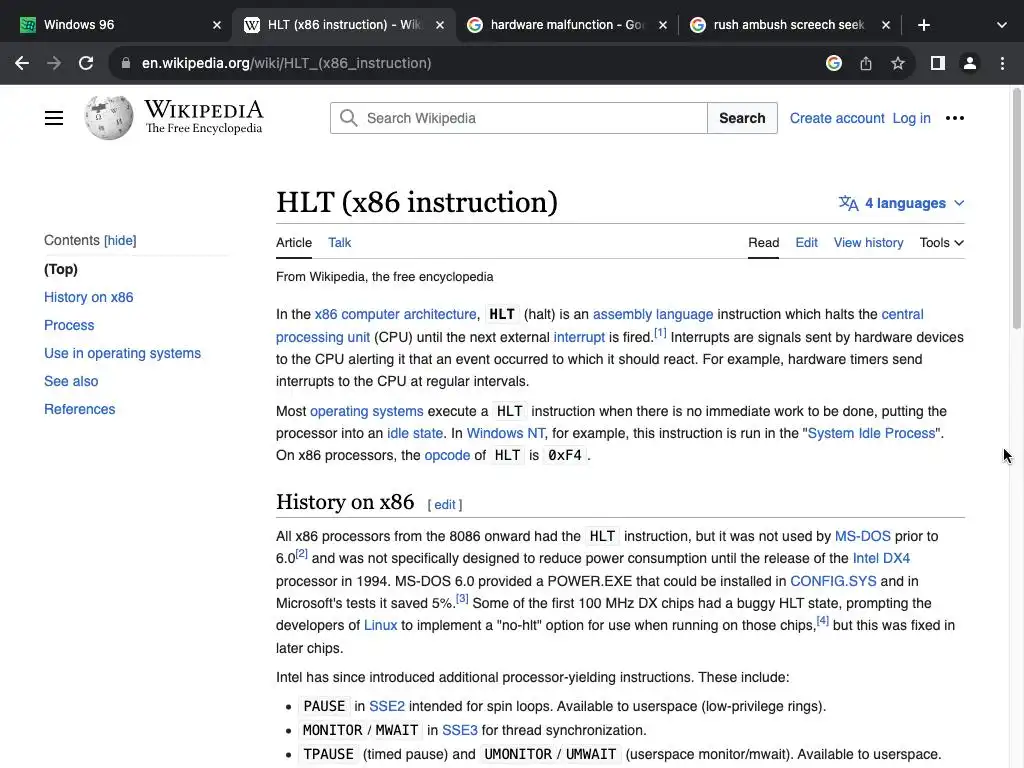
Task: Open the View history tab
Action: click(868, 242)
